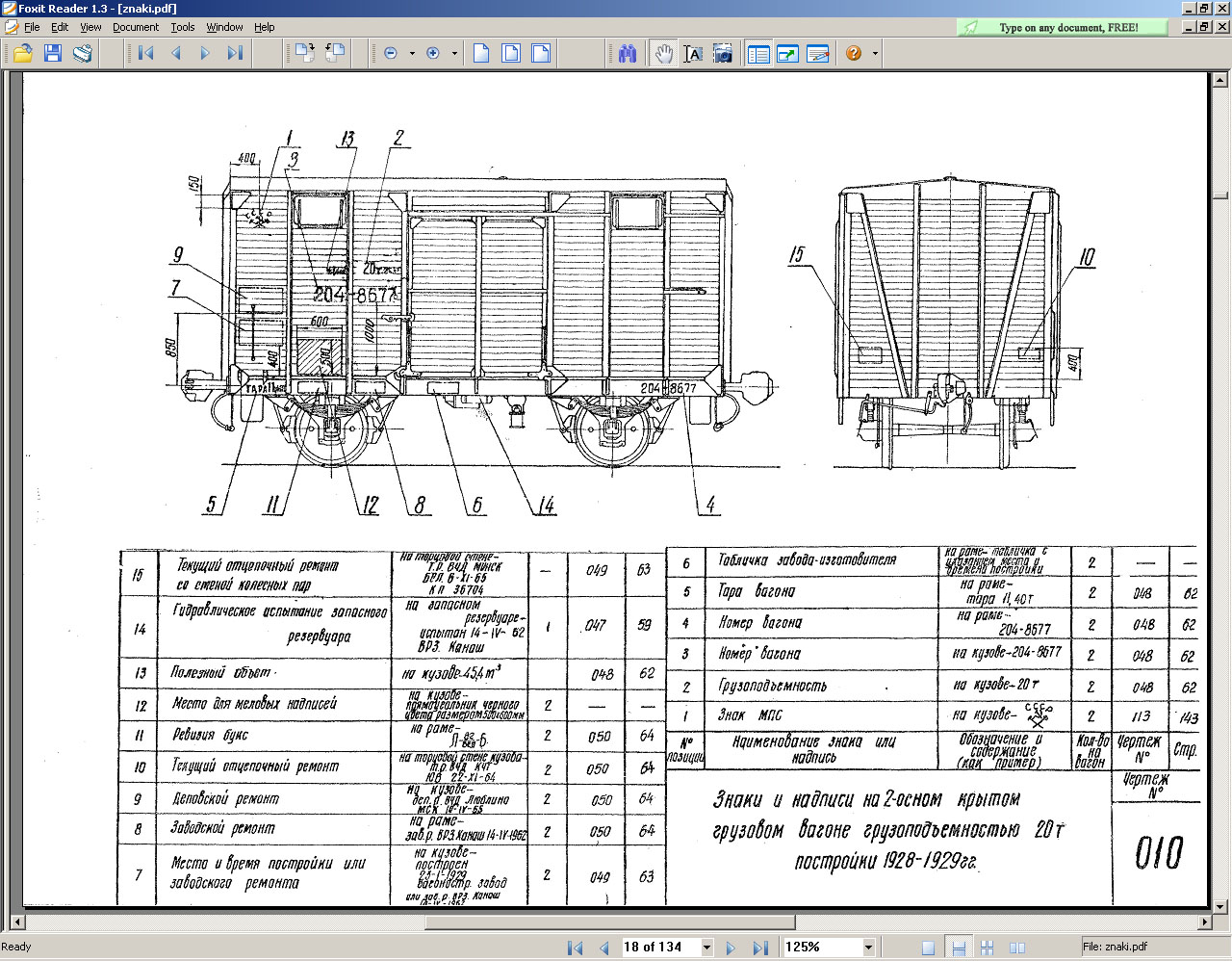The image size is (1232, 961).
Task: Open Zoom Out dropdown arrow
Action: click(x=412, y=54)
